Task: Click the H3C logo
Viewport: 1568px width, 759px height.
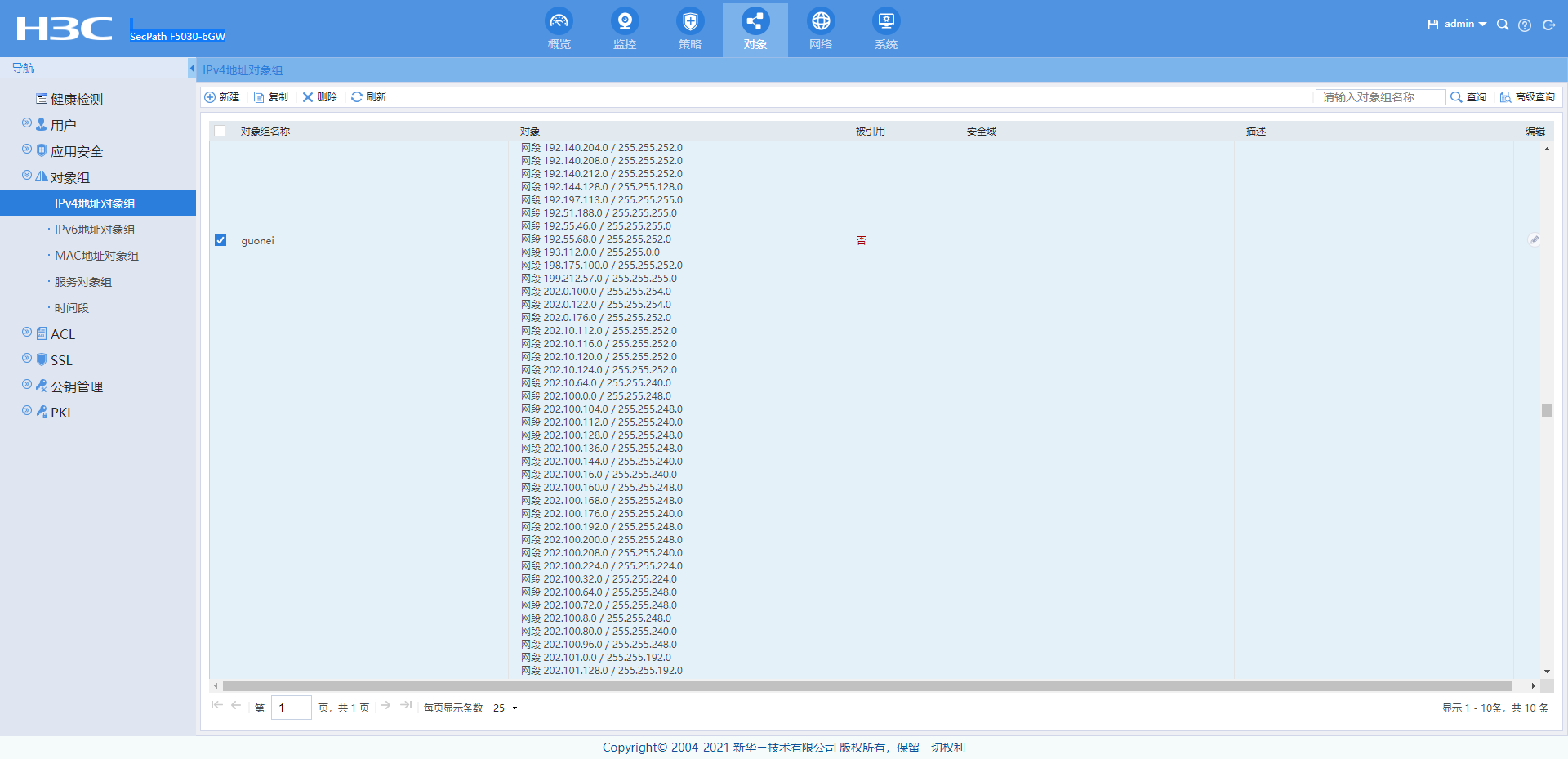Action: pyautogui.click(x=65, y=29)
